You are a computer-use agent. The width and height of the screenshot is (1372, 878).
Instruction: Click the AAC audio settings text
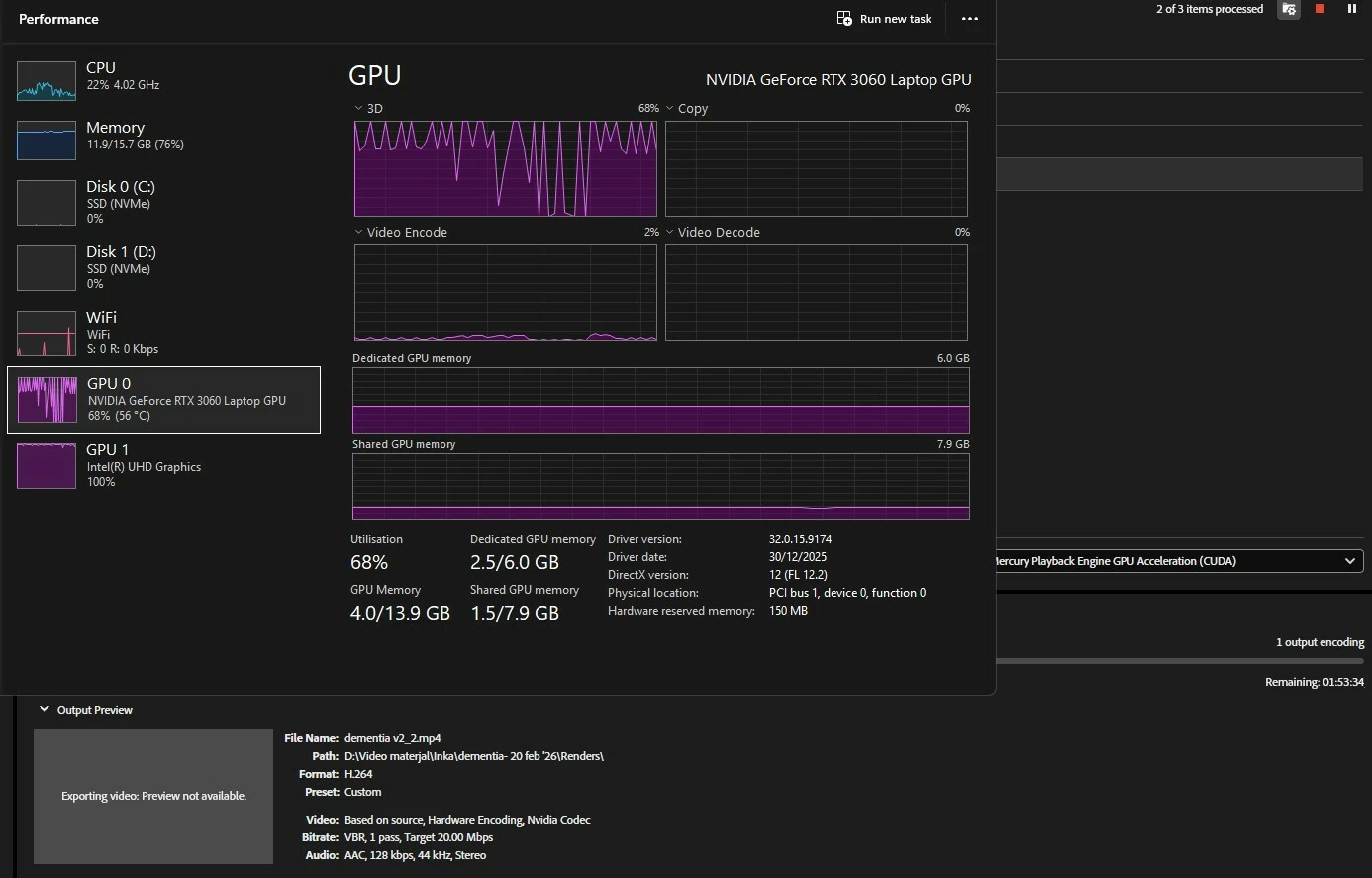pos(415,855)
